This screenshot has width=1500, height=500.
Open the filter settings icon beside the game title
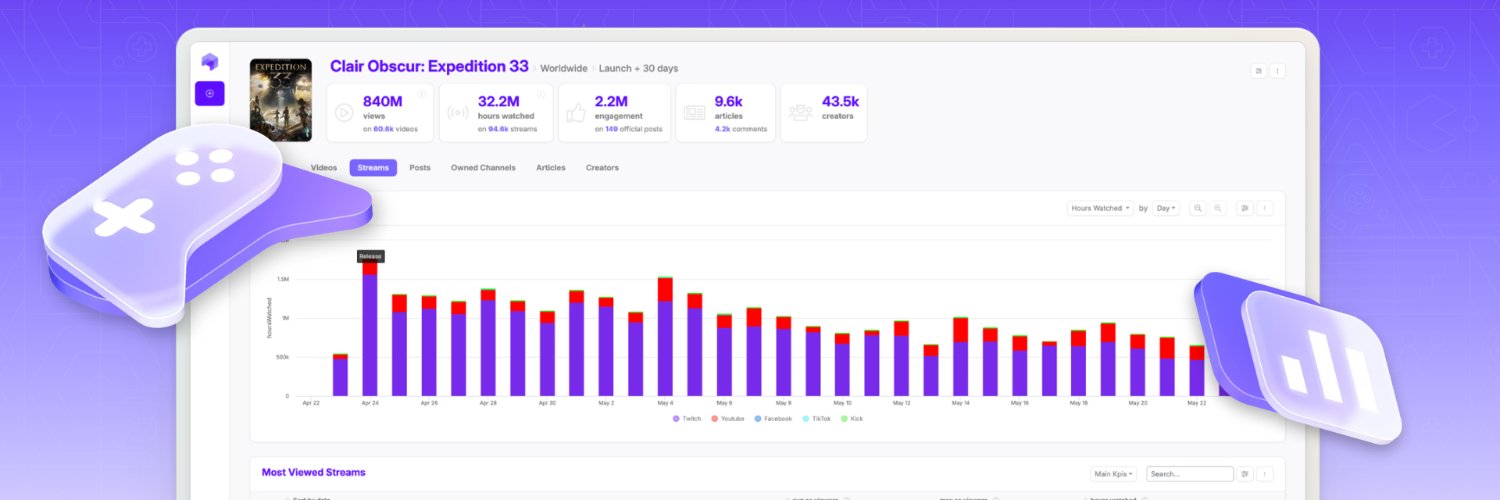[1258, 71]
